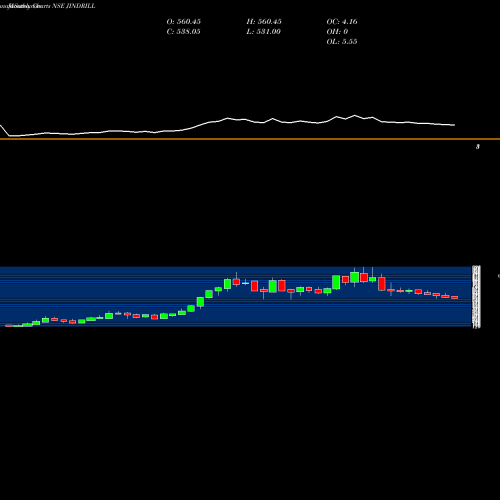Click the NSE JINDRILL chart title
This screenshot has height=500, width=500.
(74, 6)
